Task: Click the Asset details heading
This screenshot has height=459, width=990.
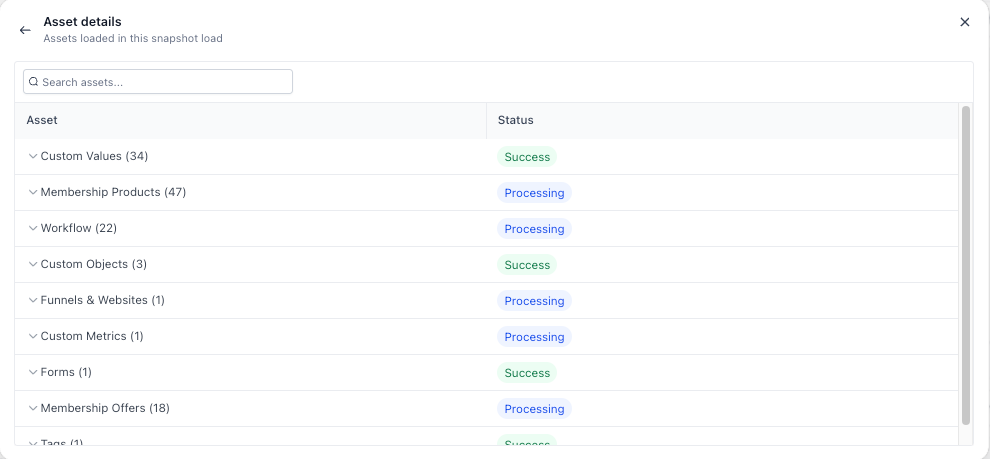Action: tap(82, 22)
